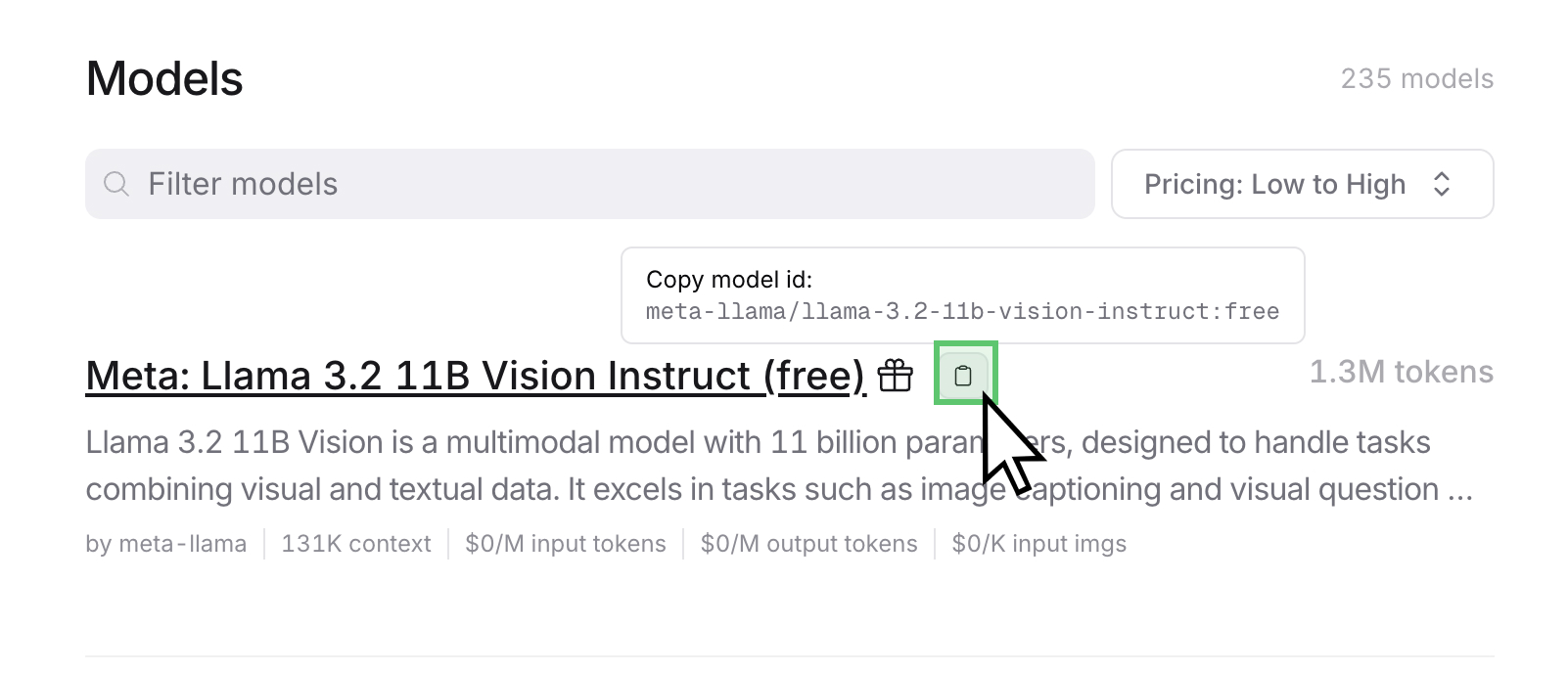This screenshot has height=673, width=1568.
Task: Click the $0/K input imgs label
Action: [x=1038, y=544]
